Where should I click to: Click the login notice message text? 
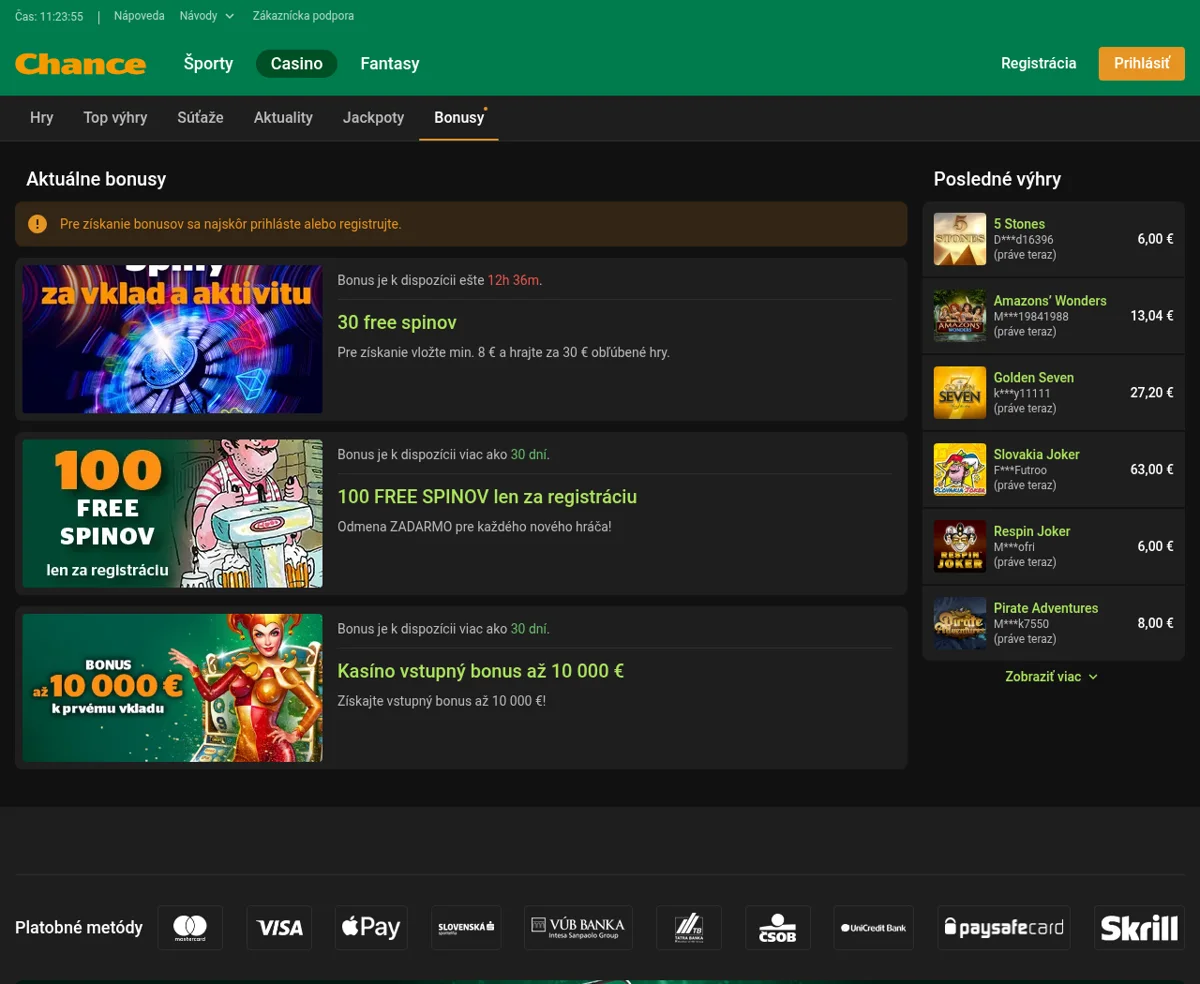[x=231, y=224]
